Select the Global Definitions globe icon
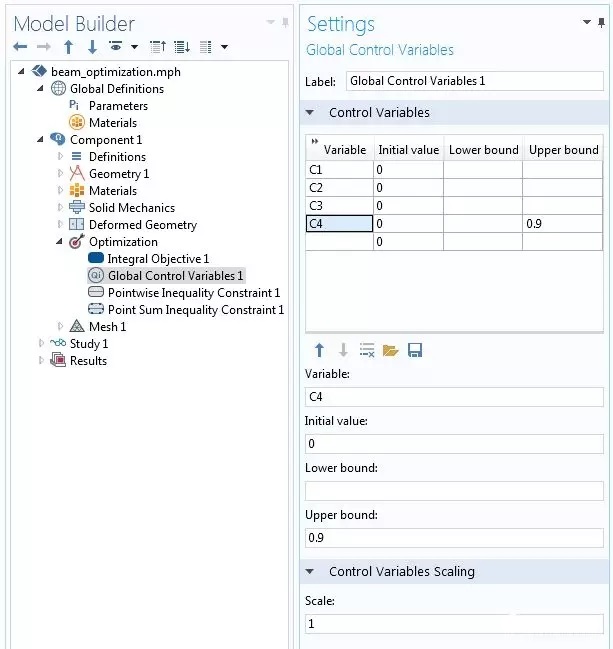 click(58, 88)
